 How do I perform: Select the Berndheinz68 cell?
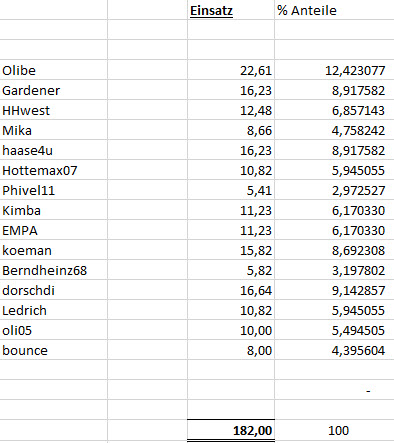[x=54, y=270]
